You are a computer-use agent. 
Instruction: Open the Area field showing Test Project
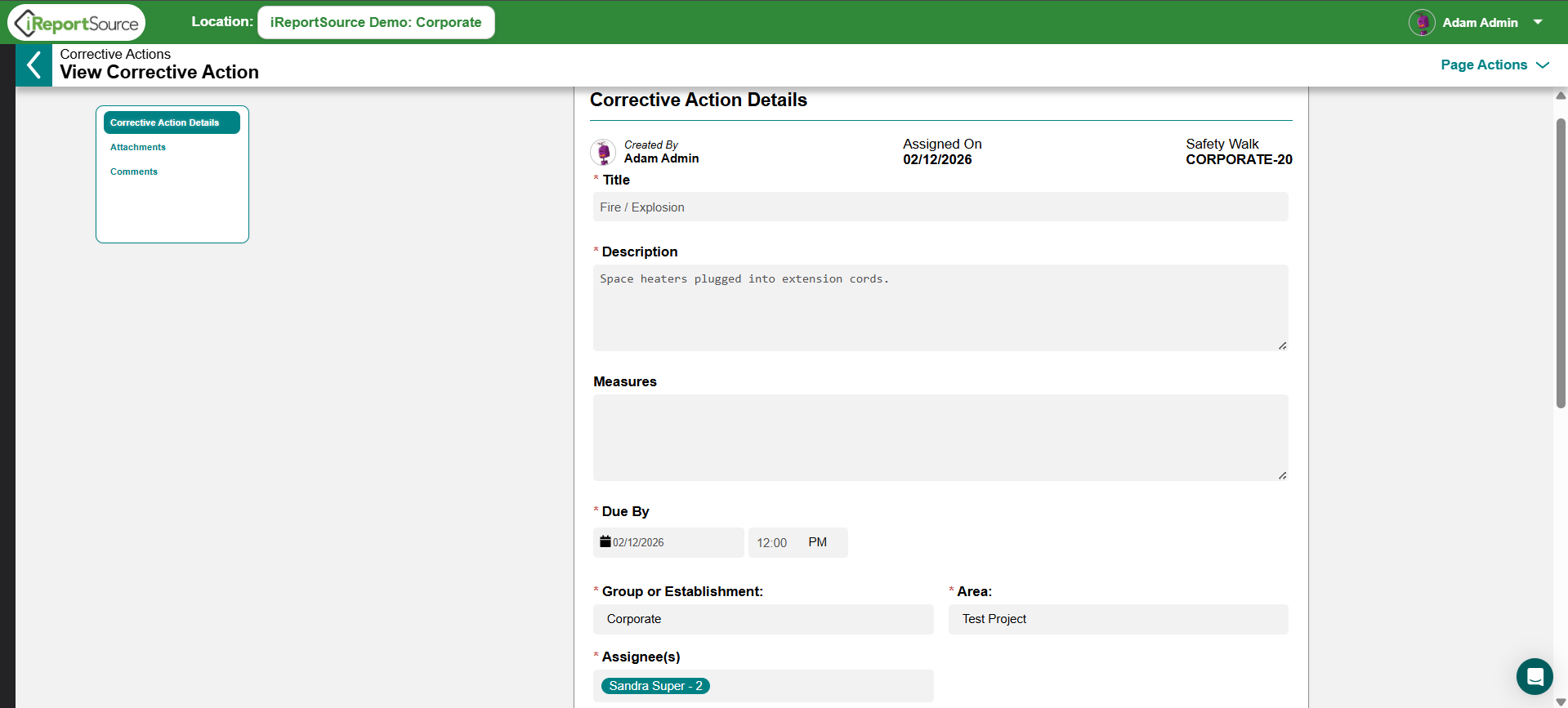[x=1119, y=619]
